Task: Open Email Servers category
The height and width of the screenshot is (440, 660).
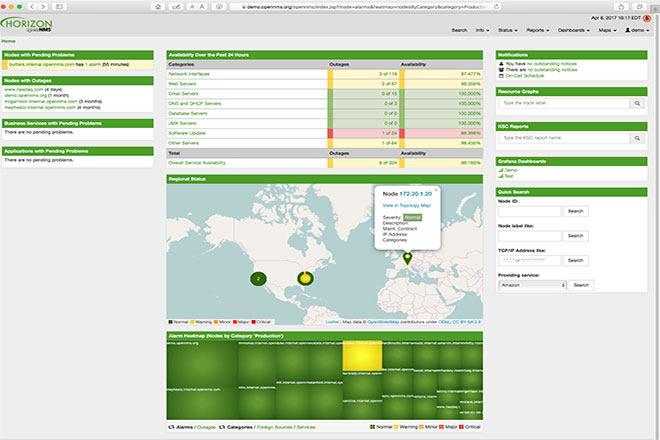Action: (183, 93)
